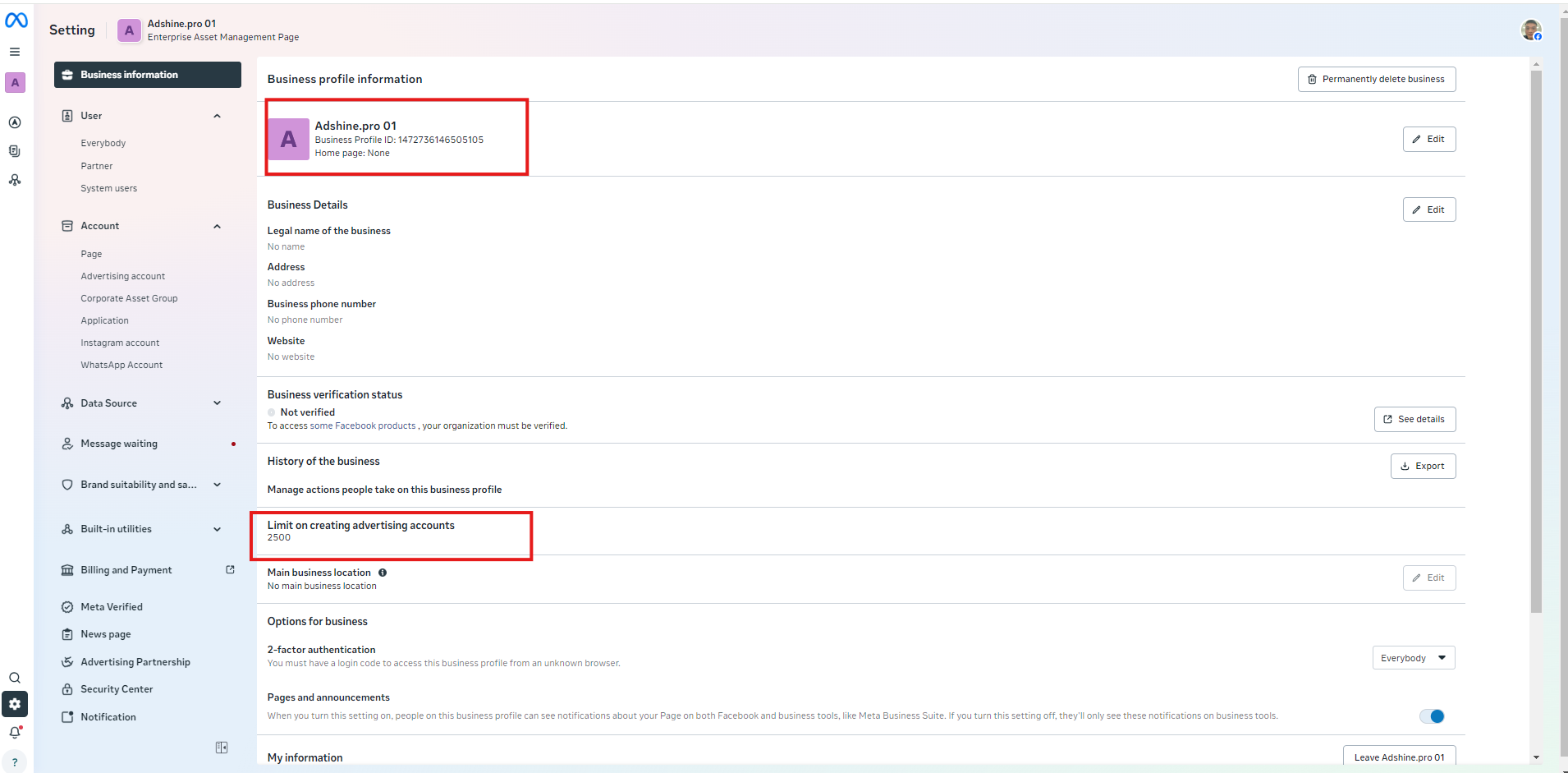Image resolution: width=1568 pixels, height=773 pixels.
Task: Open the Application menu item
Action: tap(104, 320)
